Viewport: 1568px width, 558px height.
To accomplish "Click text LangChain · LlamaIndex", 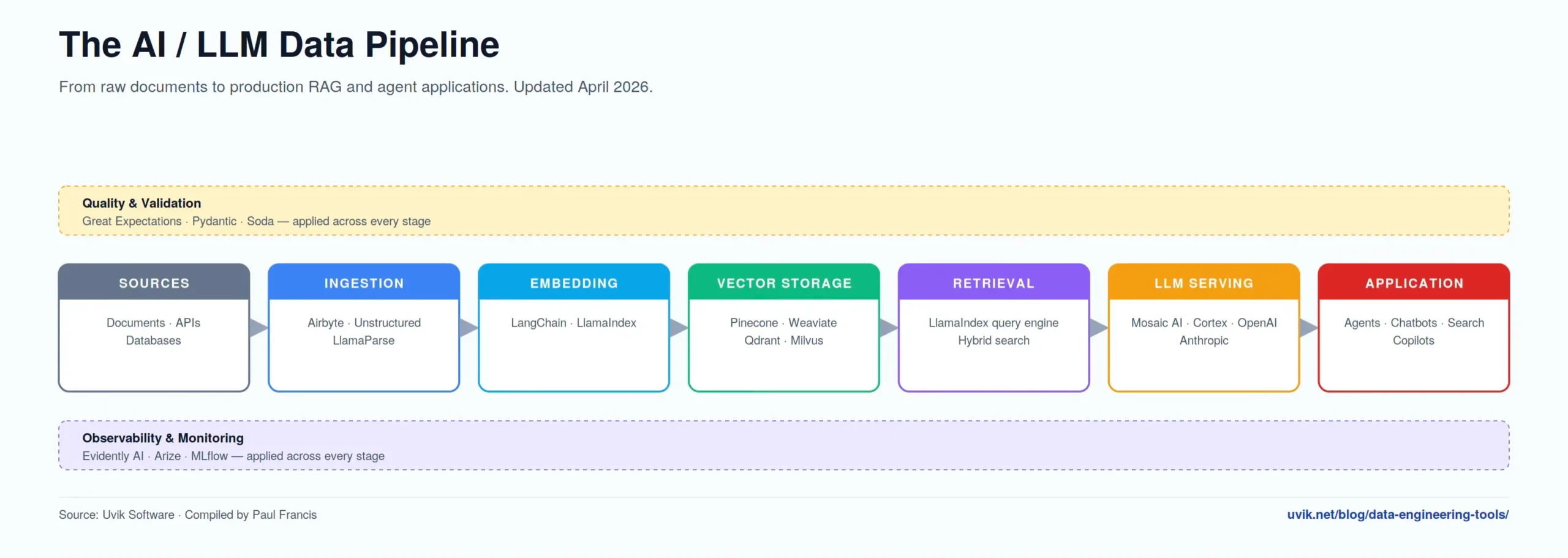I will pyautogui.click(x=574, y=323).
